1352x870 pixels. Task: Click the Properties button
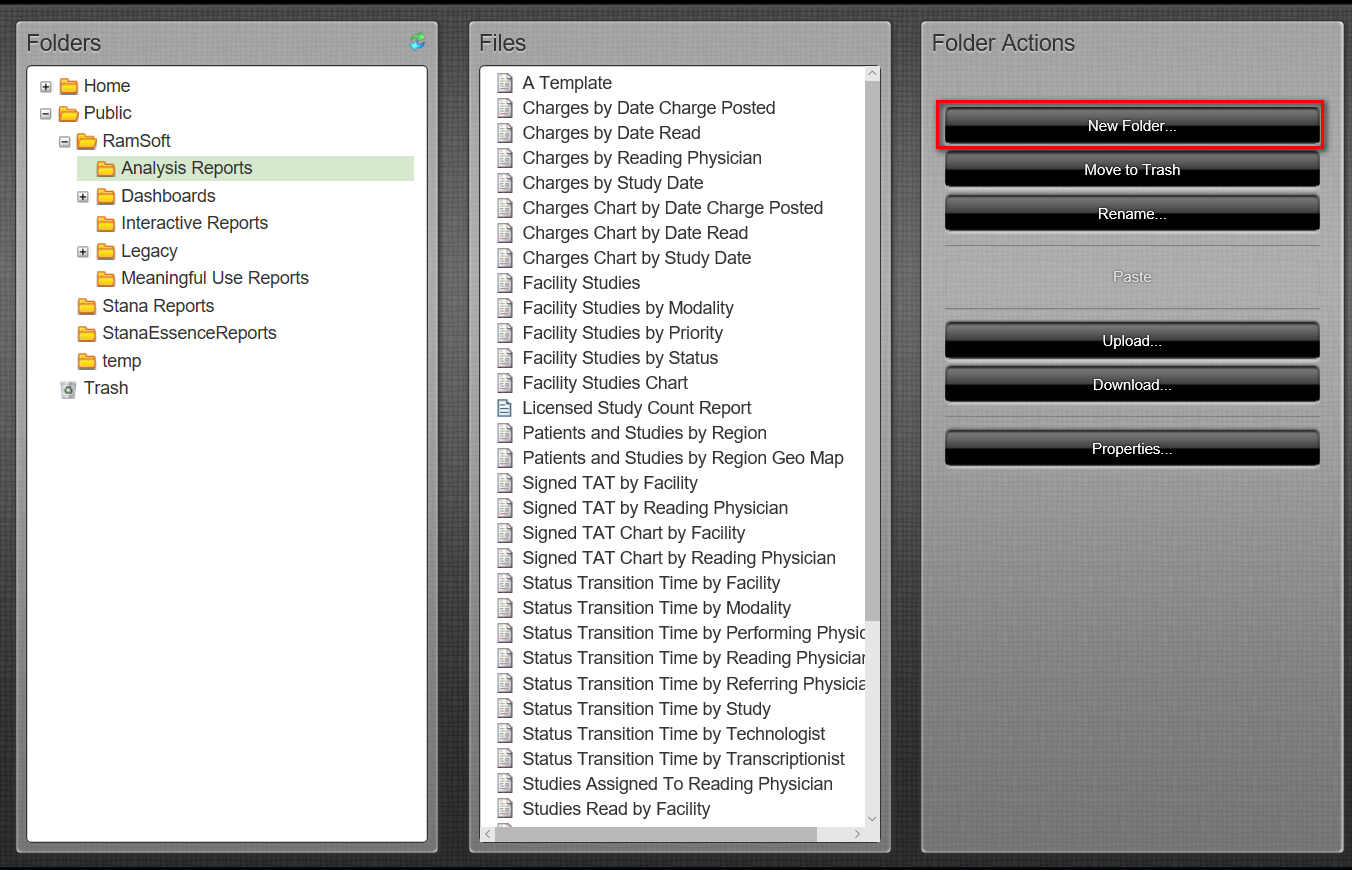(1132, 449)
